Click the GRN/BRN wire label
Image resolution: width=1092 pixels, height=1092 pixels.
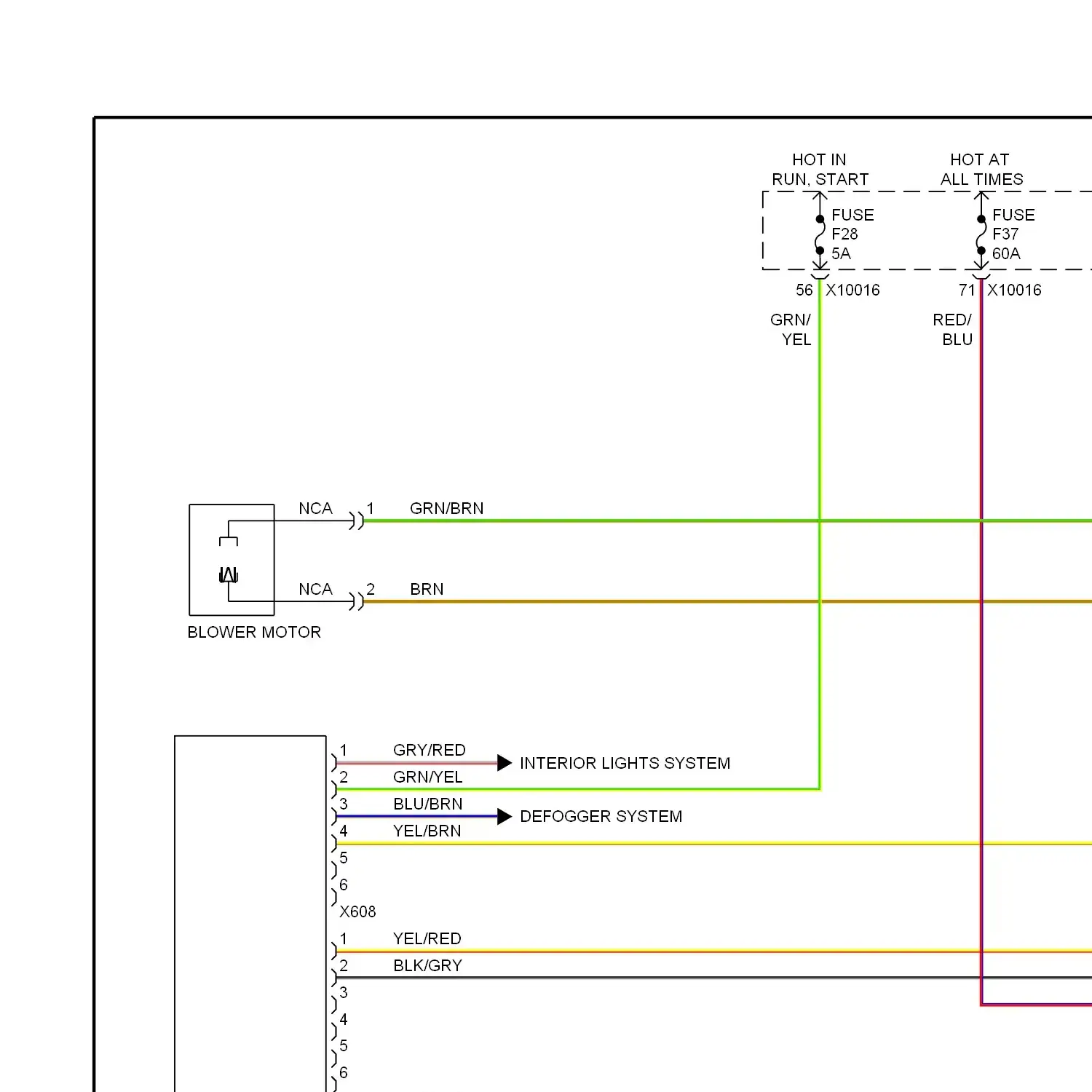pos(446,508)
